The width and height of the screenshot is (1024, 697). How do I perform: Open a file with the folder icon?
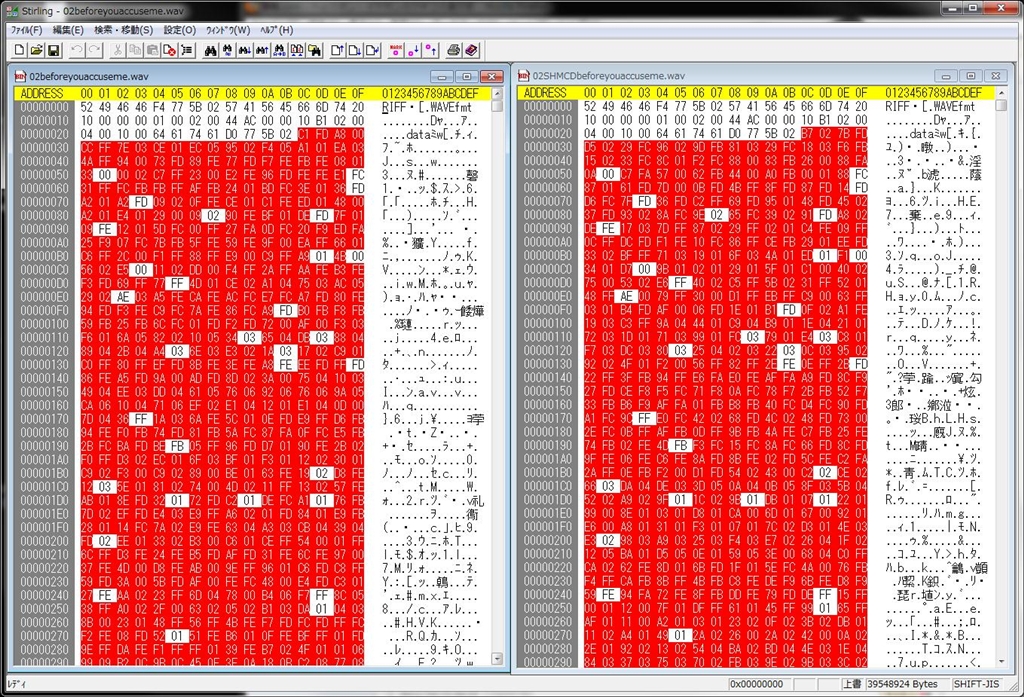pos(35,50)
